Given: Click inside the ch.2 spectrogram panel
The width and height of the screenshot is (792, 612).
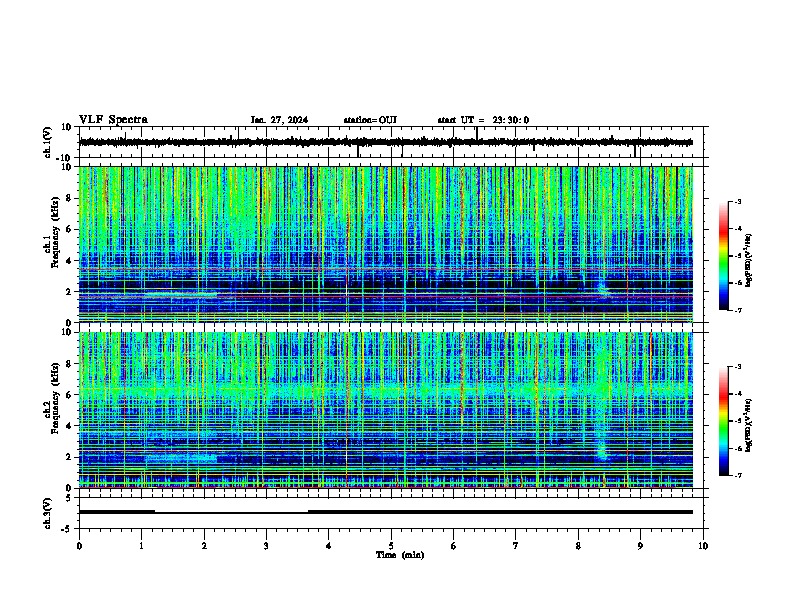Looking at the screenshot, I should click(x=385, y=410).
